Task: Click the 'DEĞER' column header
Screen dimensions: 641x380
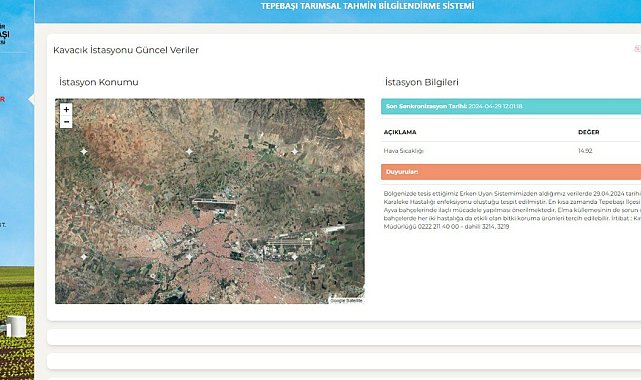Action: pos(589,132)
